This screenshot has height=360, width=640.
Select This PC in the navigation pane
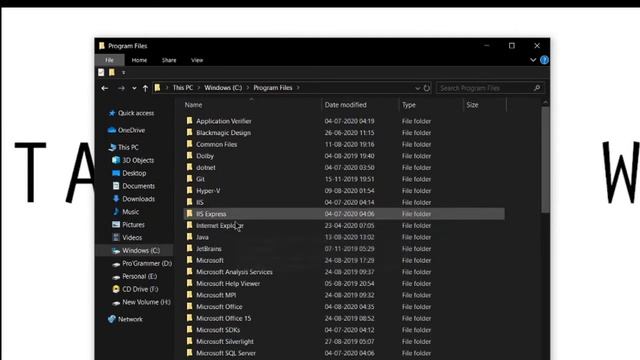(128, 147)
